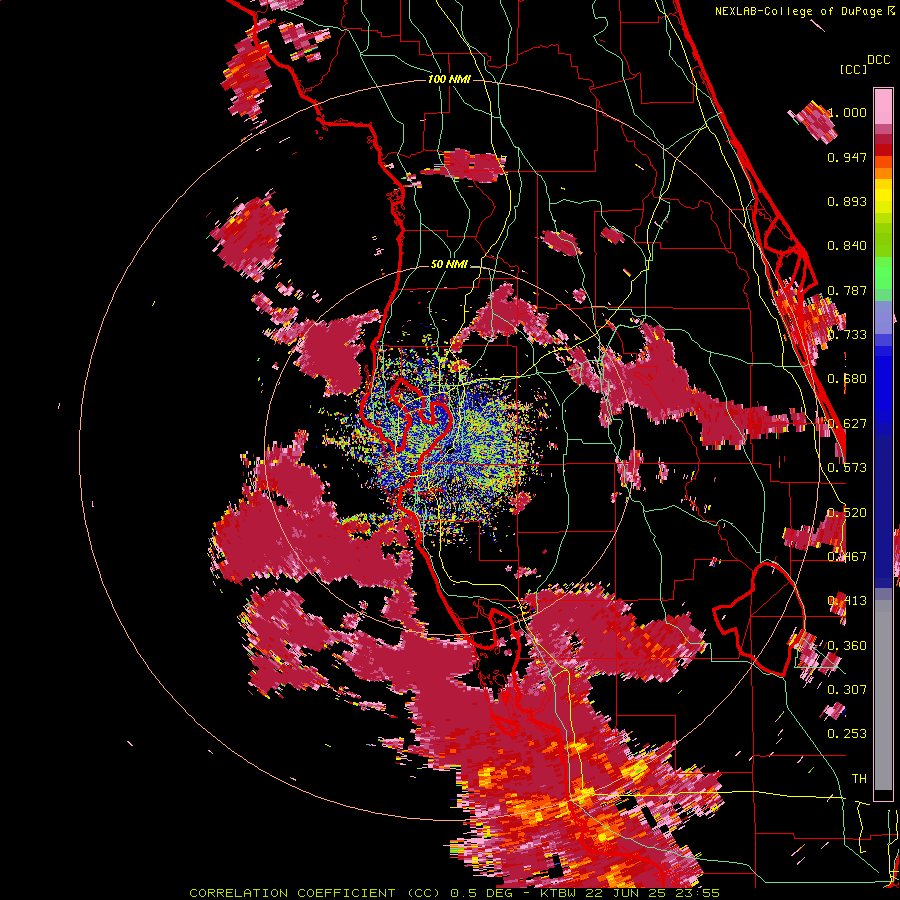Image resolution: width=900 pixels, height=900 pixels.
Task: Click the 0.413 scale value
Action: [x=847, y=601]
